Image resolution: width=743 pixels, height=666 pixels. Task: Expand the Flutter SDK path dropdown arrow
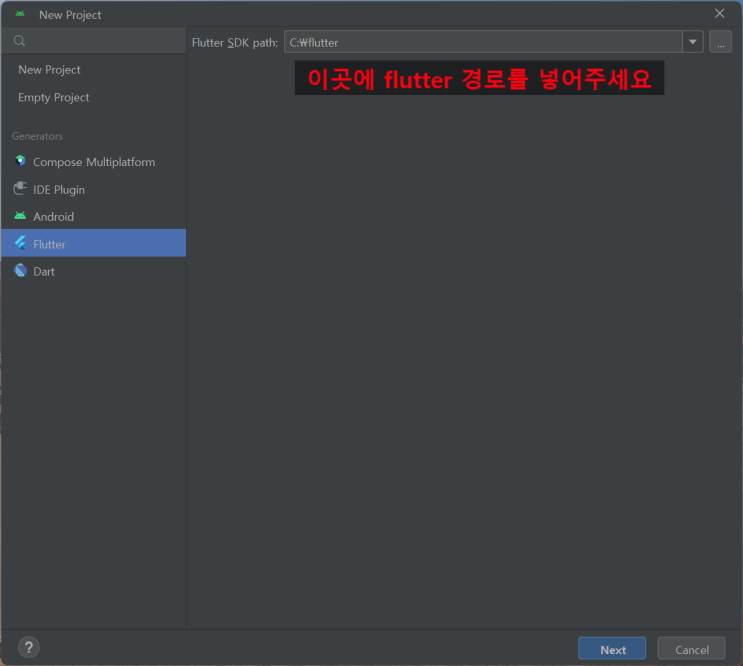[x=693, y=42]
